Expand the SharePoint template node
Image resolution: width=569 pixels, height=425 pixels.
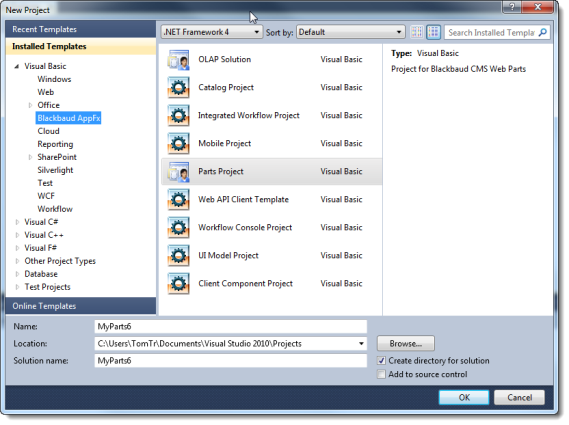coord(30,157)
